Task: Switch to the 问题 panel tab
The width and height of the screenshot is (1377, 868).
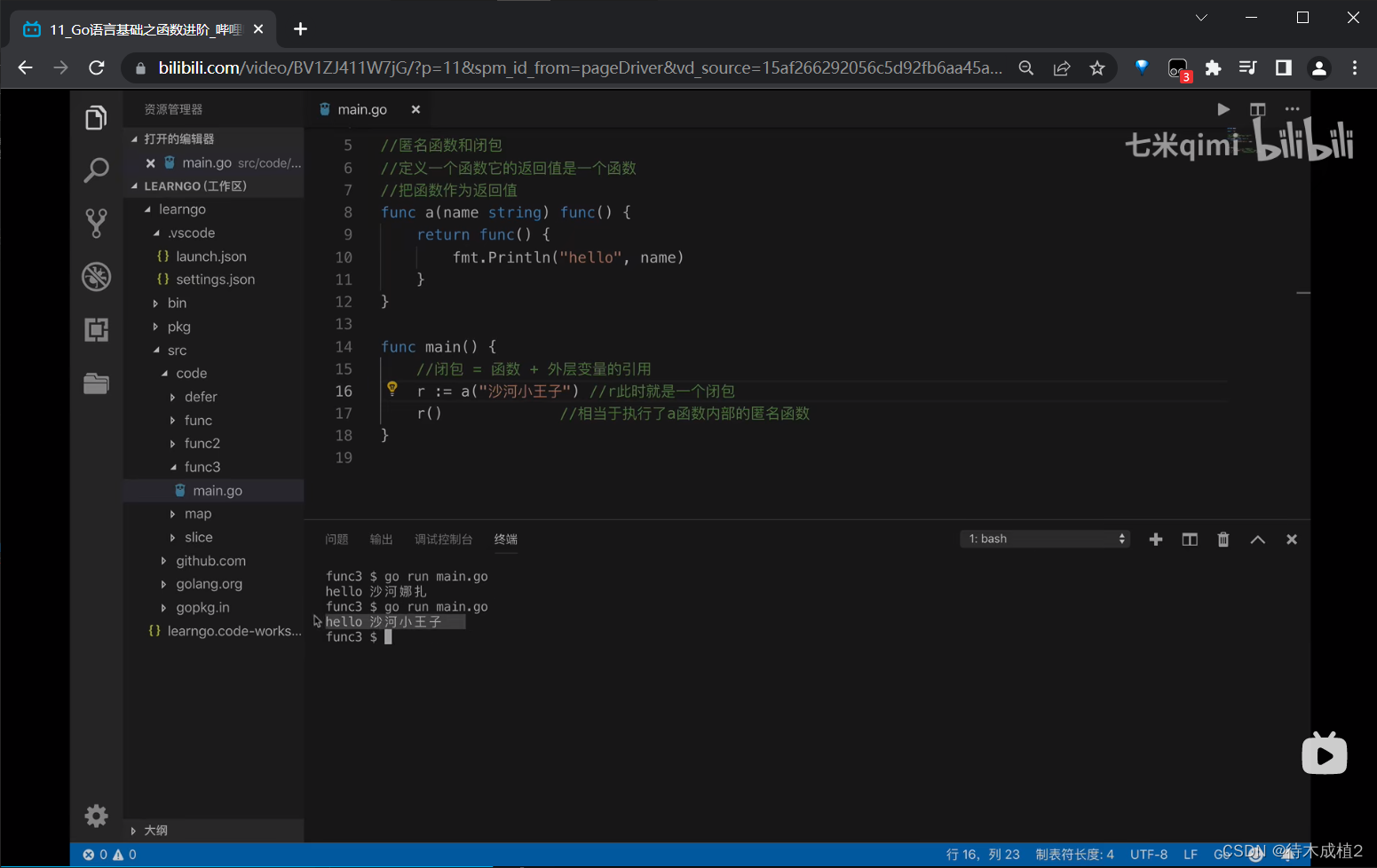Action: click(x=336, y=540)
